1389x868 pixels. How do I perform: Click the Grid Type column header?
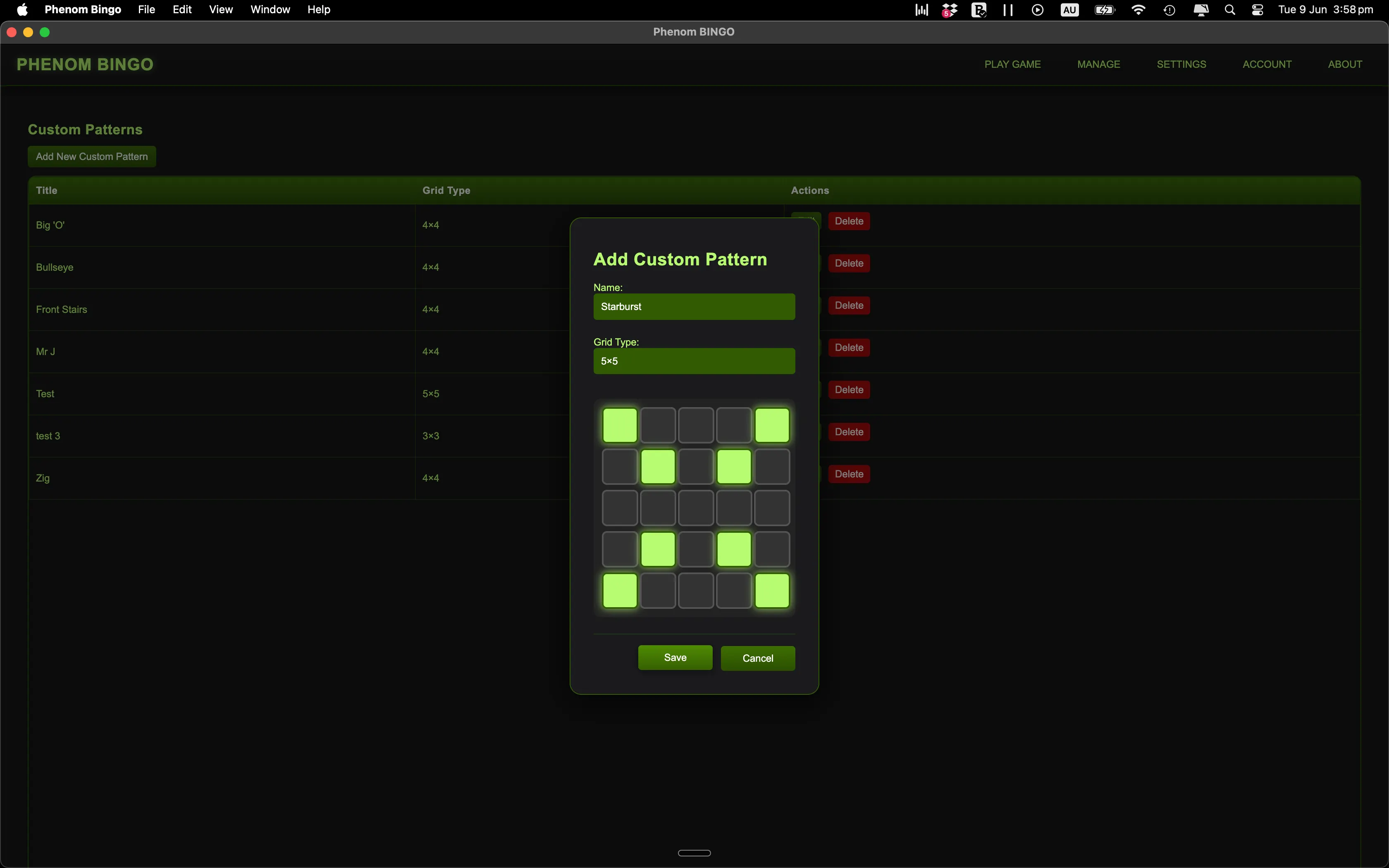coord(446,191)
